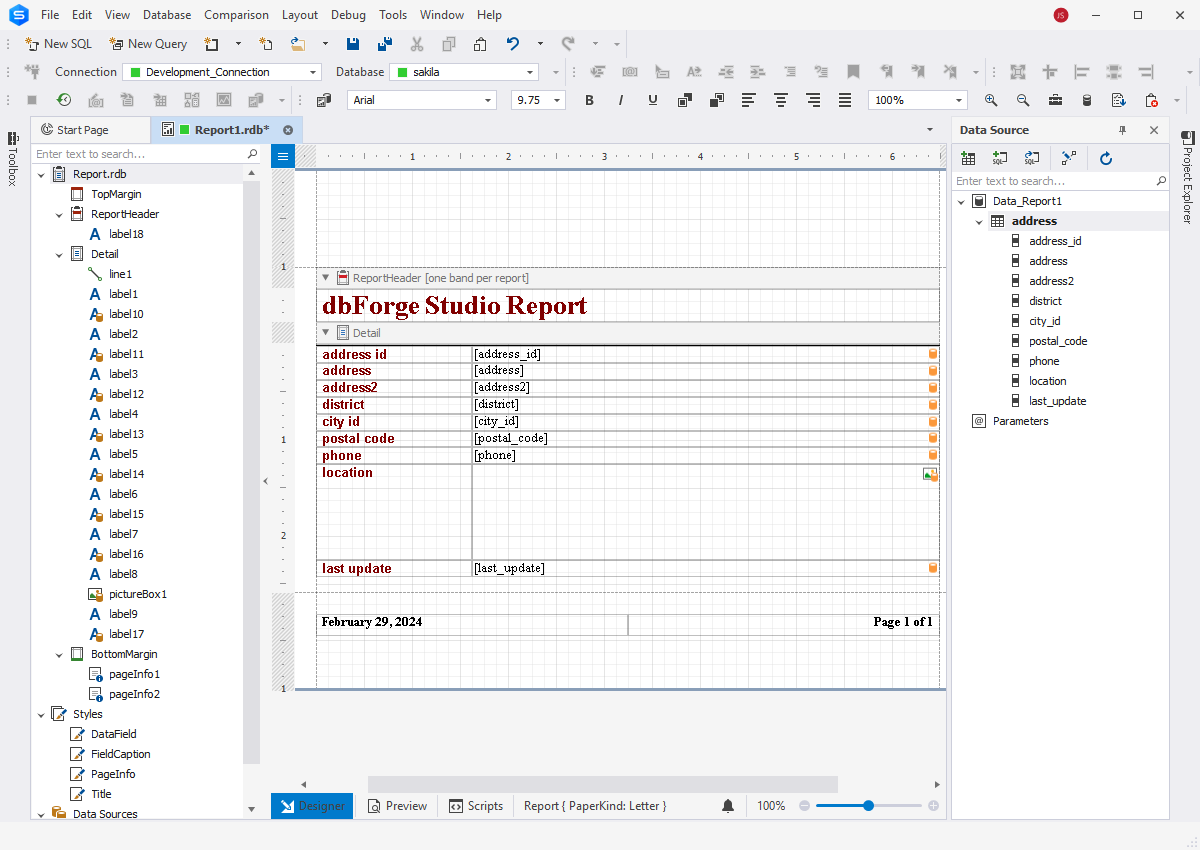Refresh the Data Source panel
Screen dimensions: 1200x850
pyautogui.click(x=1106, y=158)
